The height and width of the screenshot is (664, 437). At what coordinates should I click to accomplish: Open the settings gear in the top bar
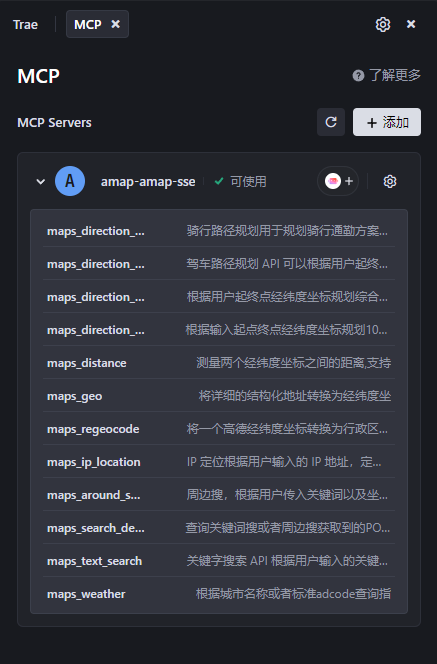(383, 25)
